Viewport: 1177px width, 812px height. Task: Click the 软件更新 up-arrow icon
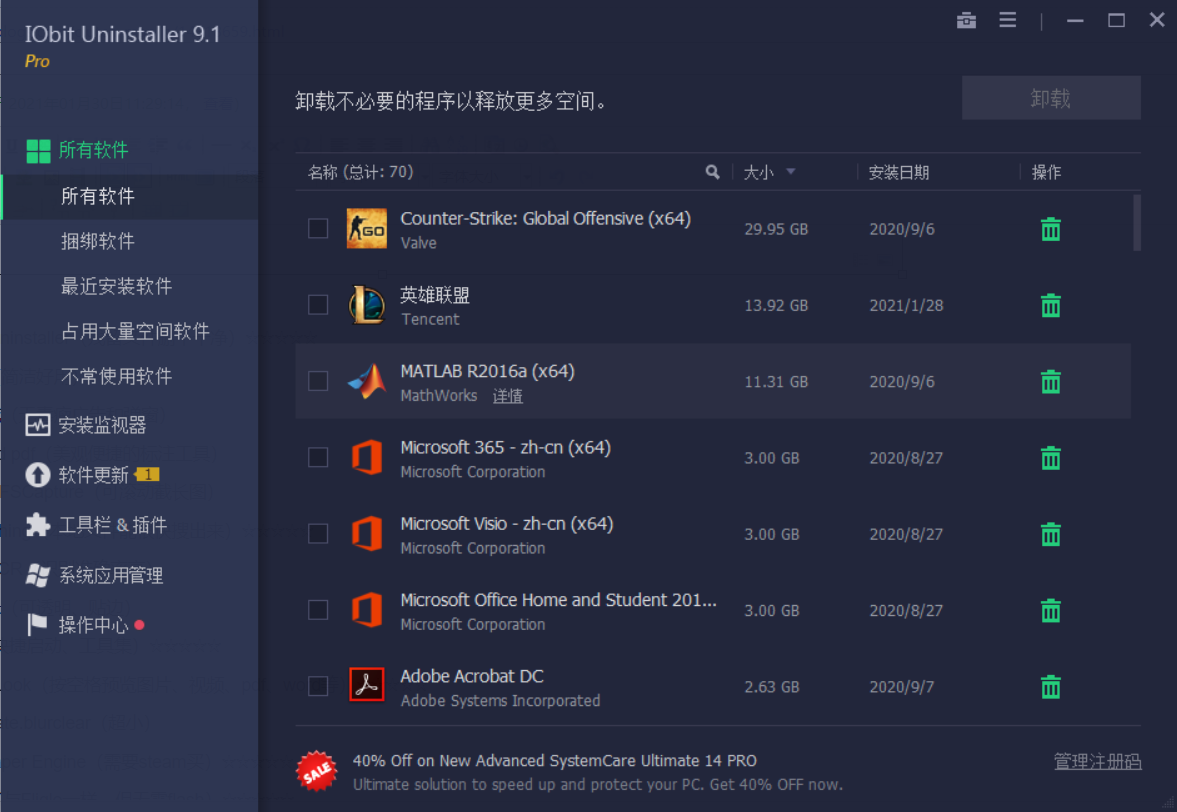pos(38,475)
